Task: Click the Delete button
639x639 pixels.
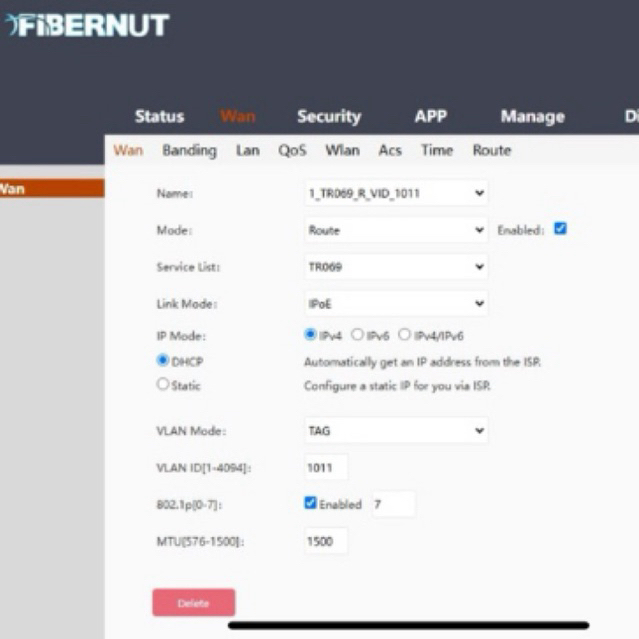Action: (193, 603)
